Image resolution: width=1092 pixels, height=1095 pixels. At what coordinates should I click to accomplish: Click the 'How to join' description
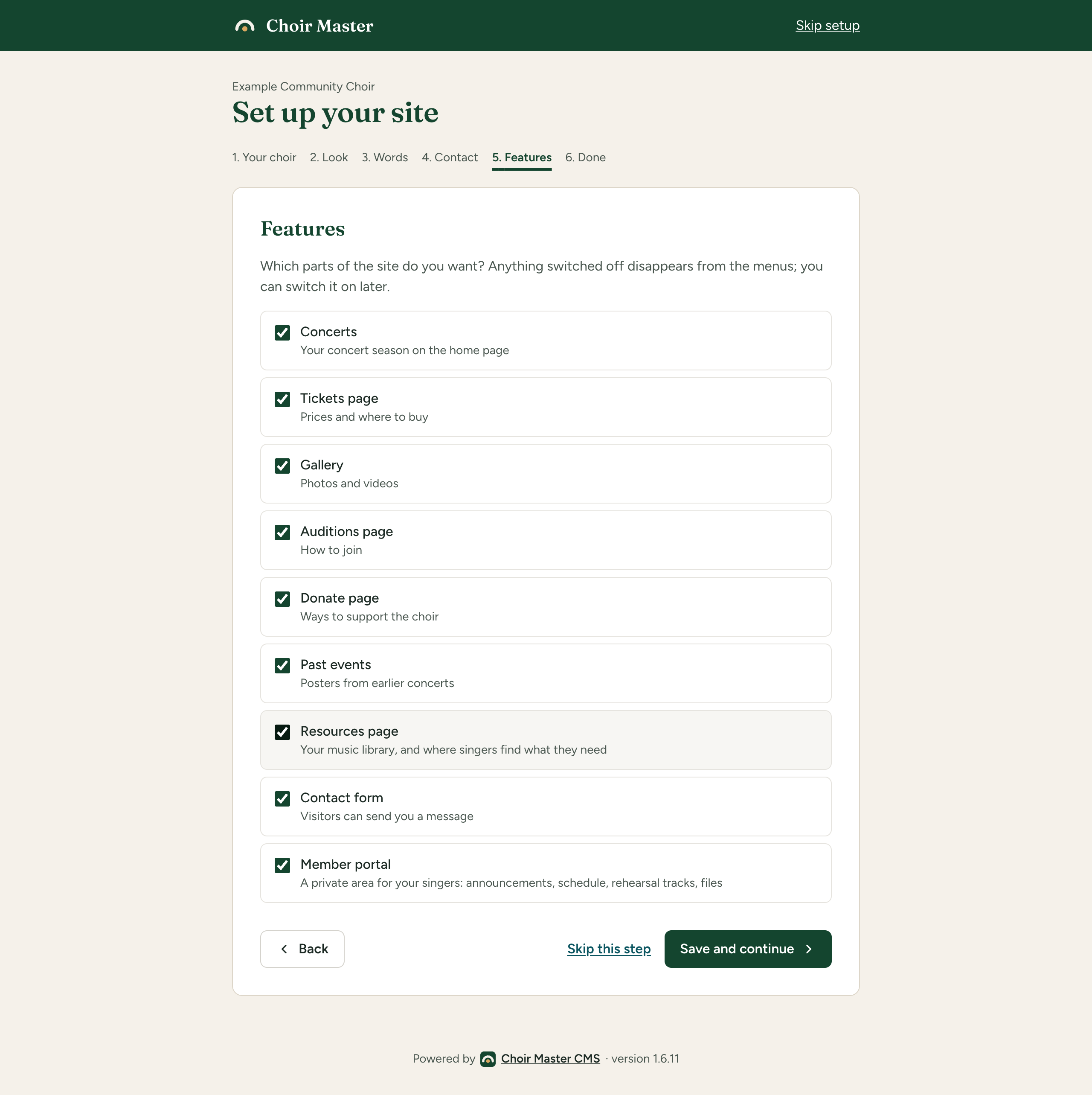tap(331, 550)
